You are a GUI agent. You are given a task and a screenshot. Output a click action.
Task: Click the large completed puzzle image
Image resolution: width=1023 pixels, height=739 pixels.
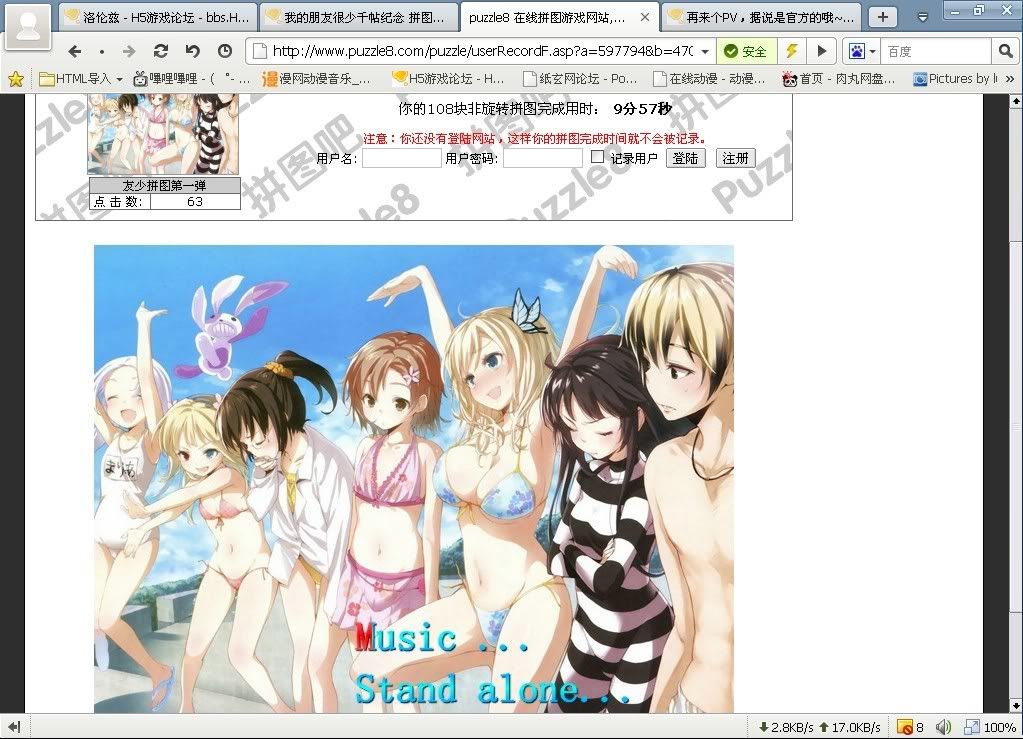pos(414,479)
